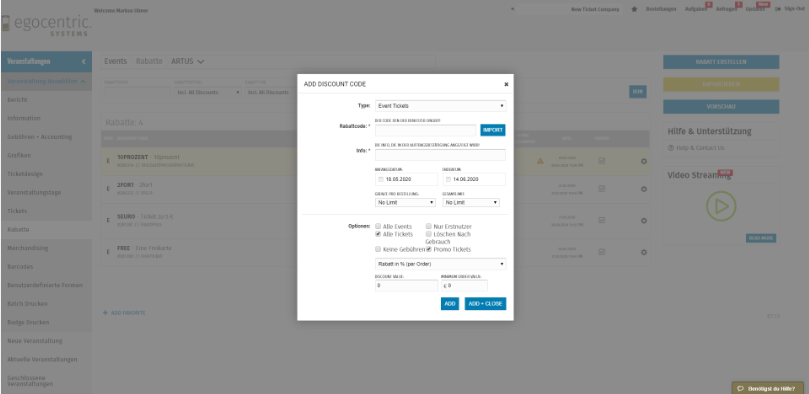The height and width of the screenshot is (394, 809).
Task: Click the Events breadcrumb tab
Action: tap(116, 61)
